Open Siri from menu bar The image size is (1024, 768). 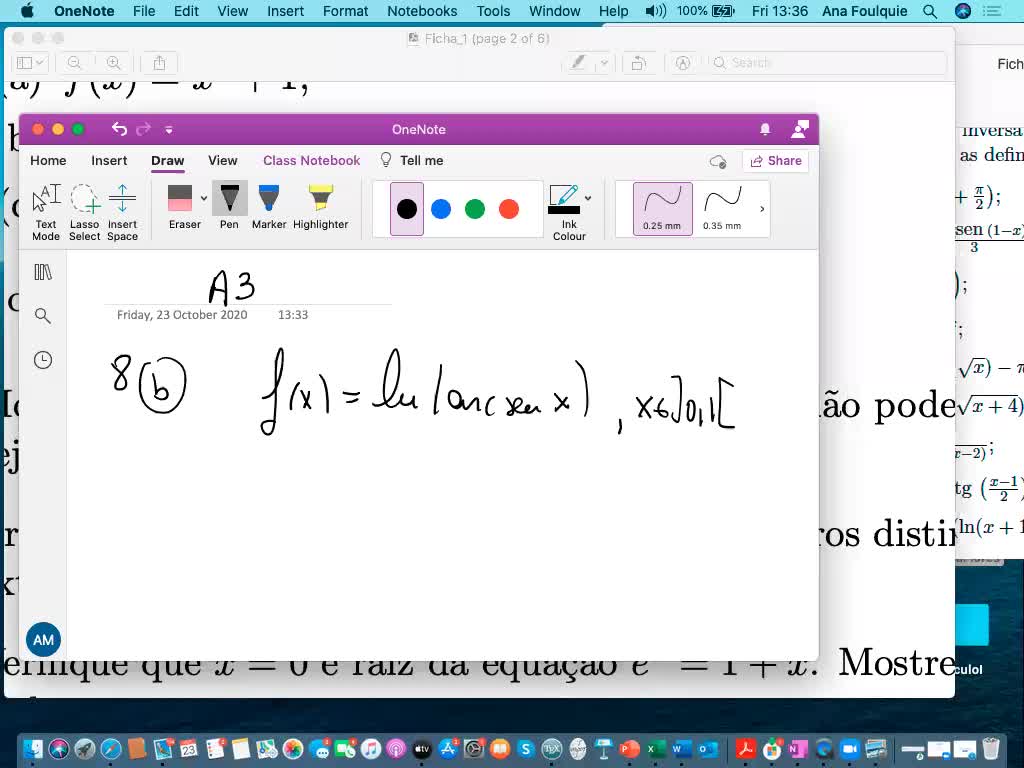[x=963, y=11]
